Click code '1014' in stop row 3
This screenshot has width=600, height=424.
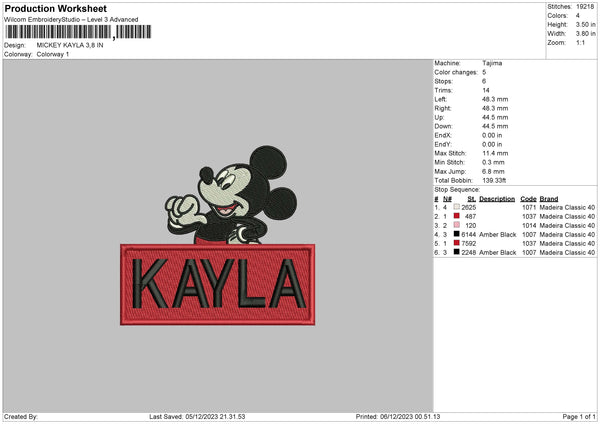point(529,225)
